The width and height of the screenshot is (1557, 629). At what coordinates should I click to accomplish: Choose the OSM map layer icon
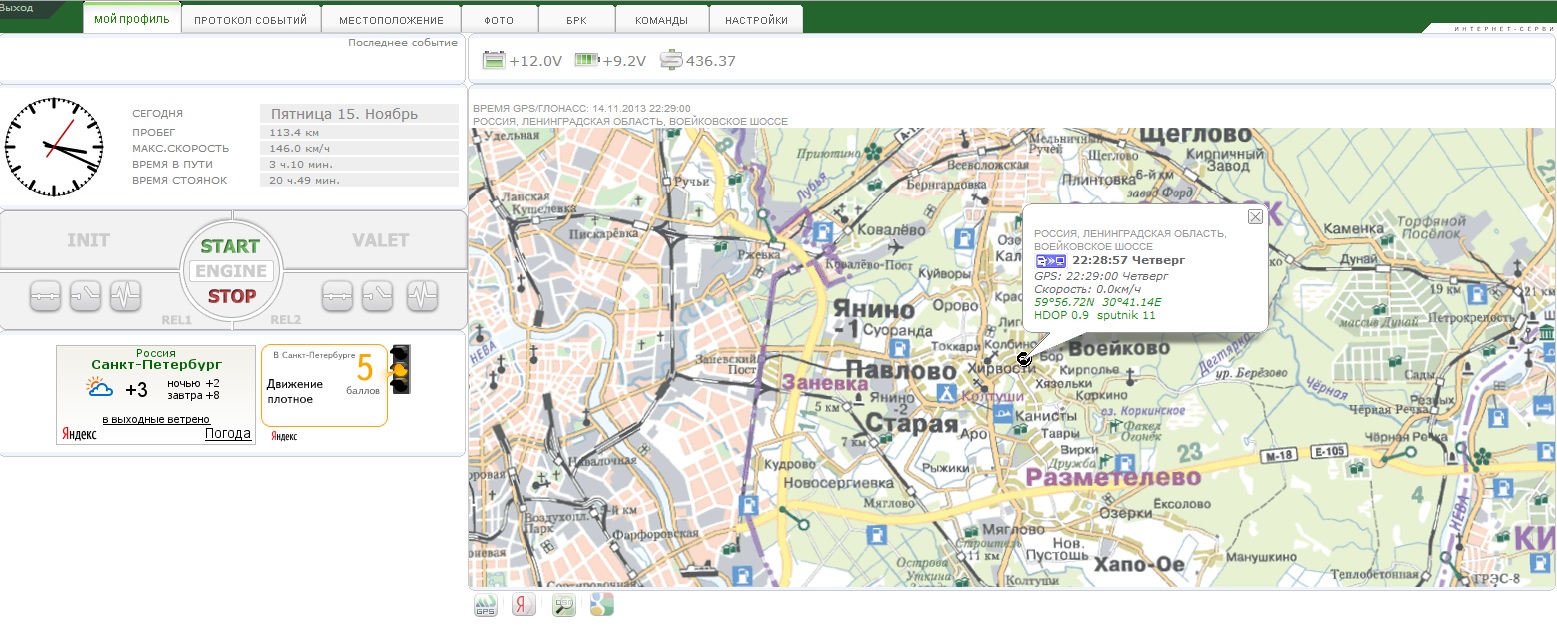tap(564, 605)
